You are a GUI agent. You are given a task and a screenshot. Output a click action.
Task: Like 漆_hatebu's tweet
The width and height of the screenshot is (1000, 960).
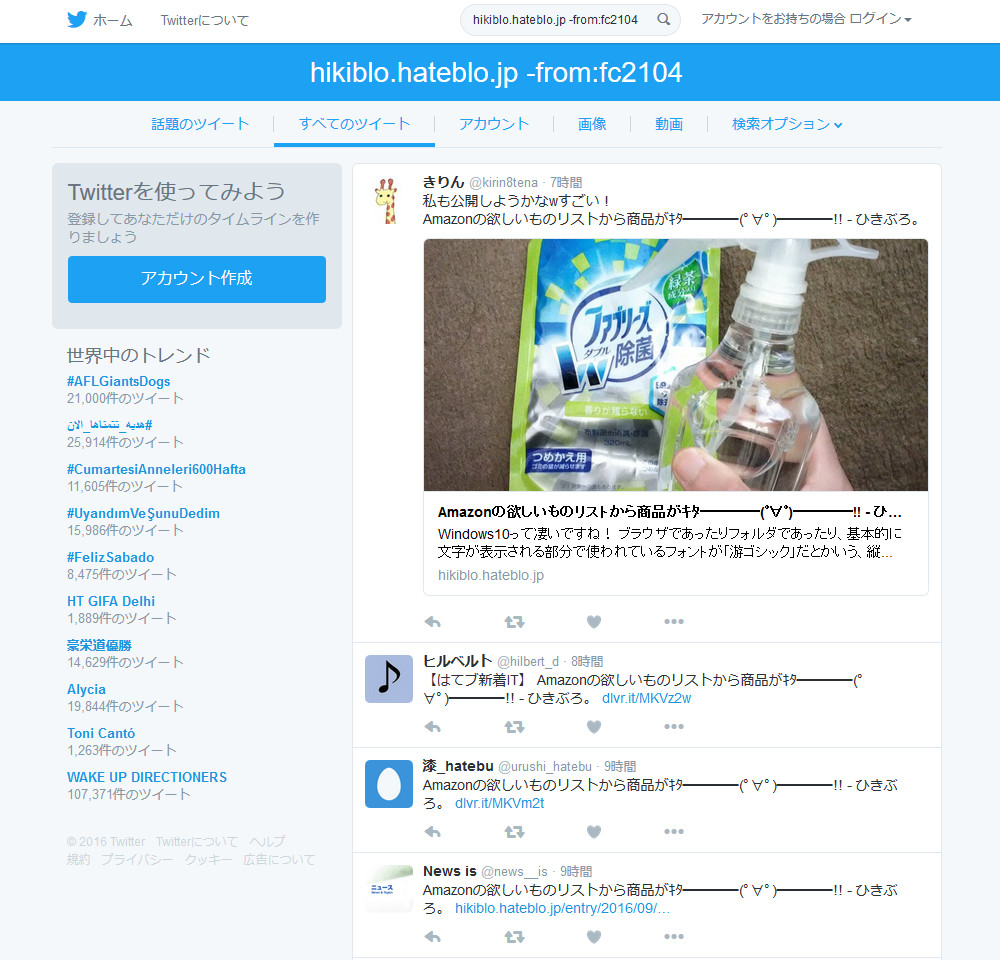coord(594,832)
